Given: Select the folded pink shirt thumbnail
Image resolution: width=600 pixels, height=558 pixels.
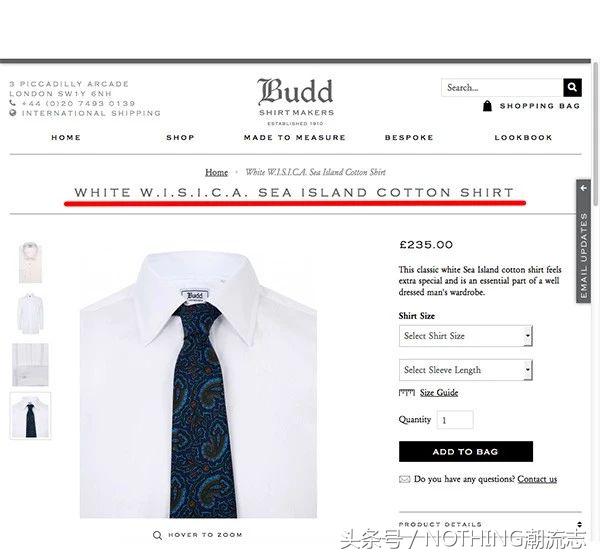Looking at the screenshot, I should coord(30,263).
